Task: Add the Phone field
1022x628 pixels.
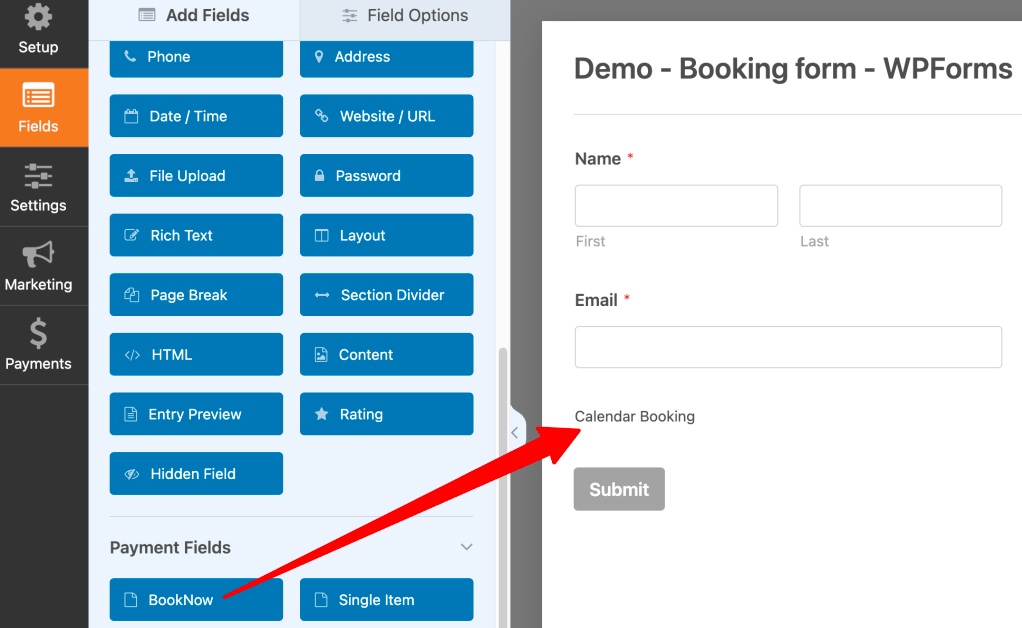Action: 196,57
